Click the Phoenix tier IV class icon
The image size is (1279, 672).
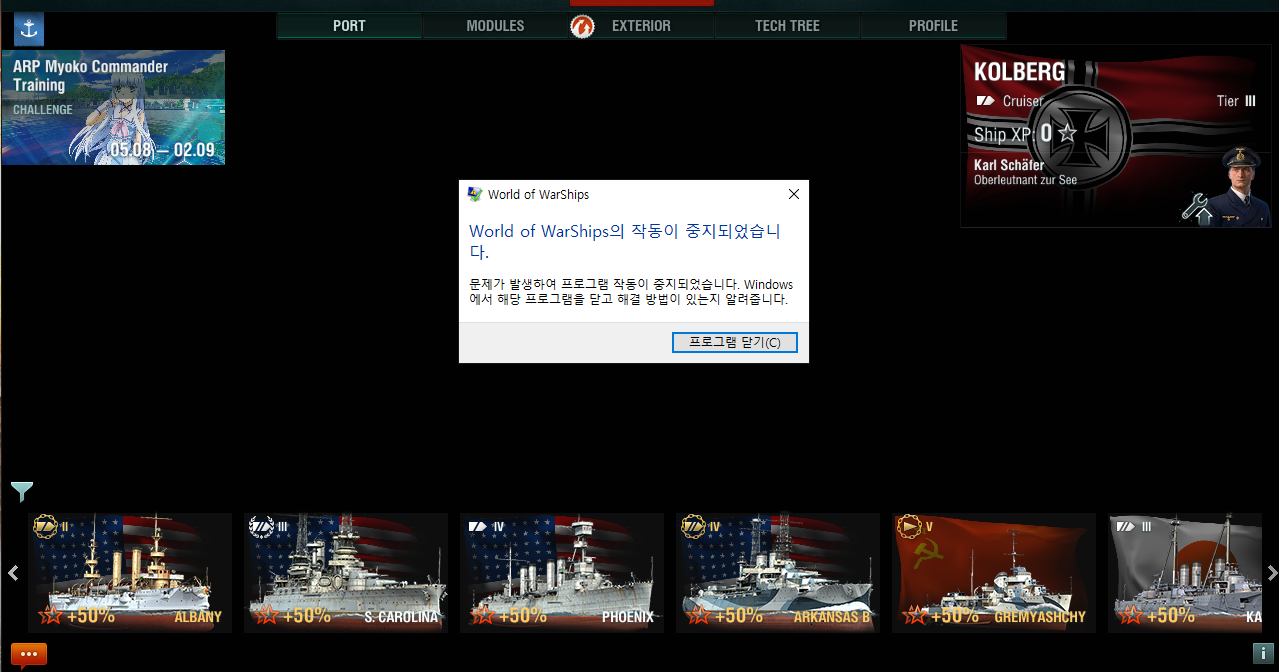[x=478, y=526]
